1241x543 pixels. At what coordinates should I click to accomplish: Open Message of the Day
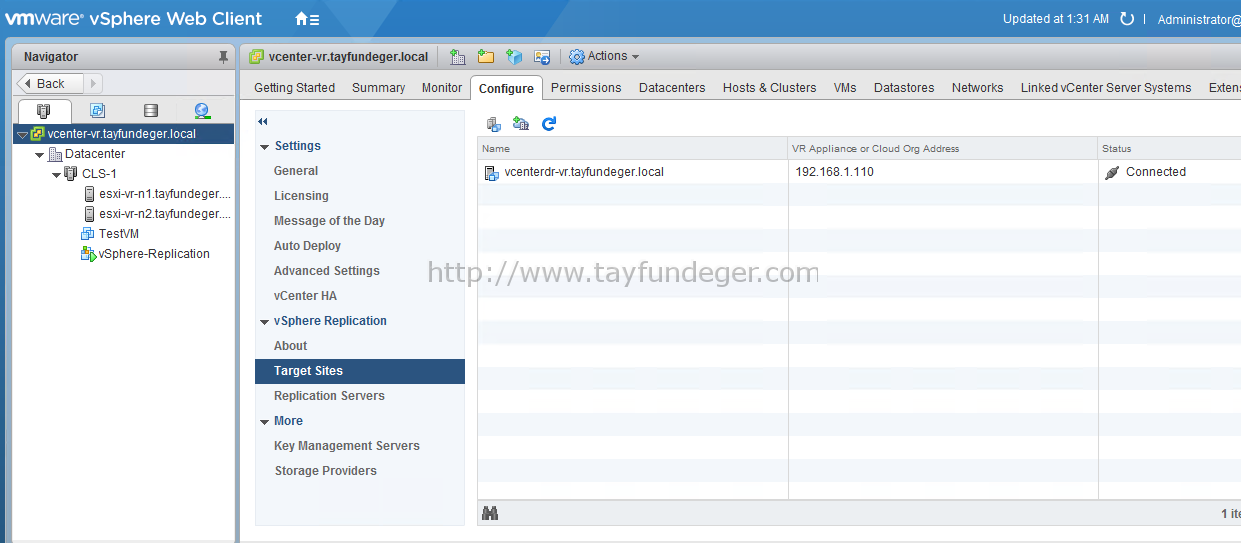pyautogui.click(x=329, y=221)
